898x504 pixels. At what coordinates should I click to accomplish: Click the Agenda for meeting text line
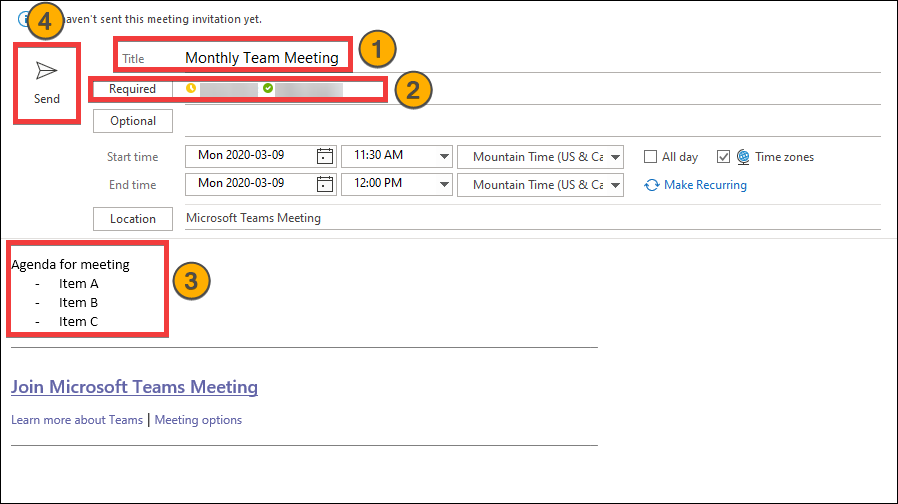pyautogui.click(x=70, y=264)
